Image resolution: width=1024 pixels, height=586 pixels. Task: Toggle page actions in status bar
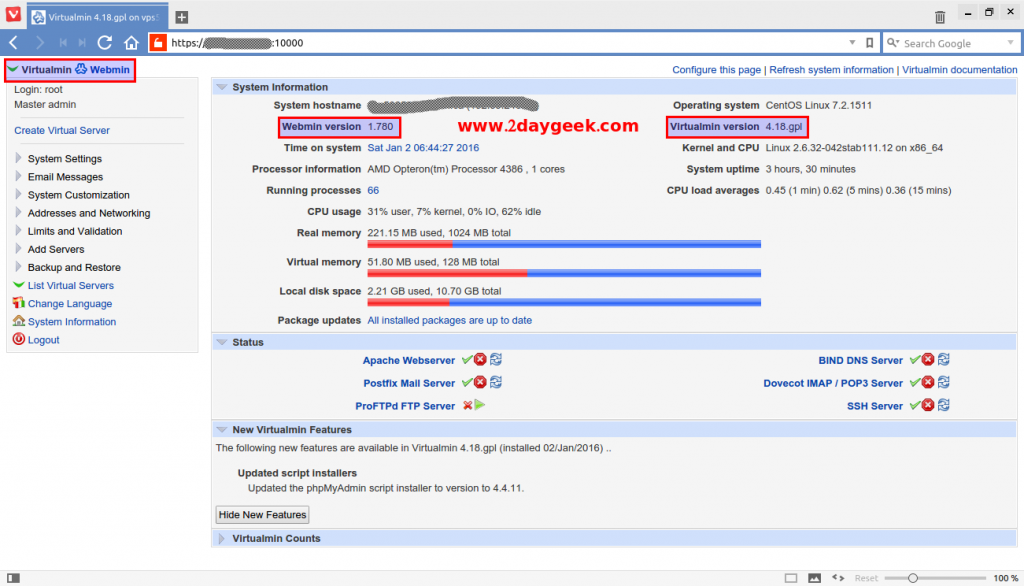(837, 578)
